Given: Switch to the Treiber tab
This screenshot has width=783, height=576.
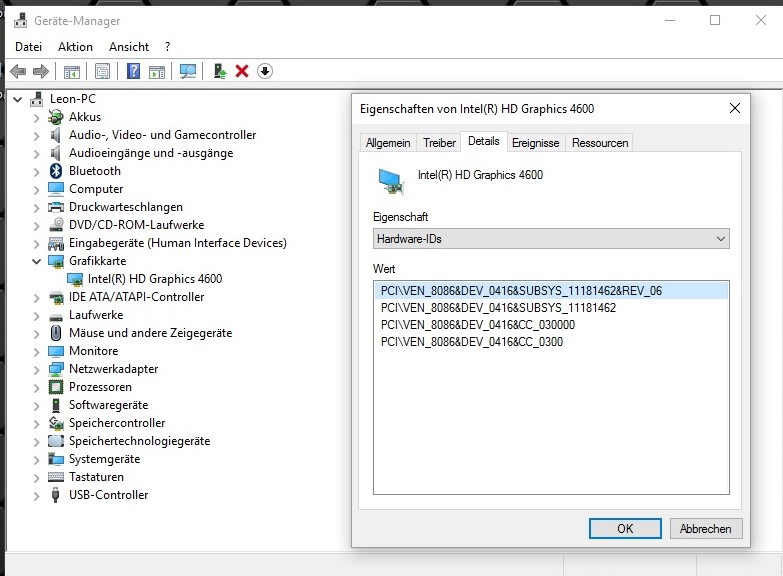Looking at the screenshot, I should [439, 143].
